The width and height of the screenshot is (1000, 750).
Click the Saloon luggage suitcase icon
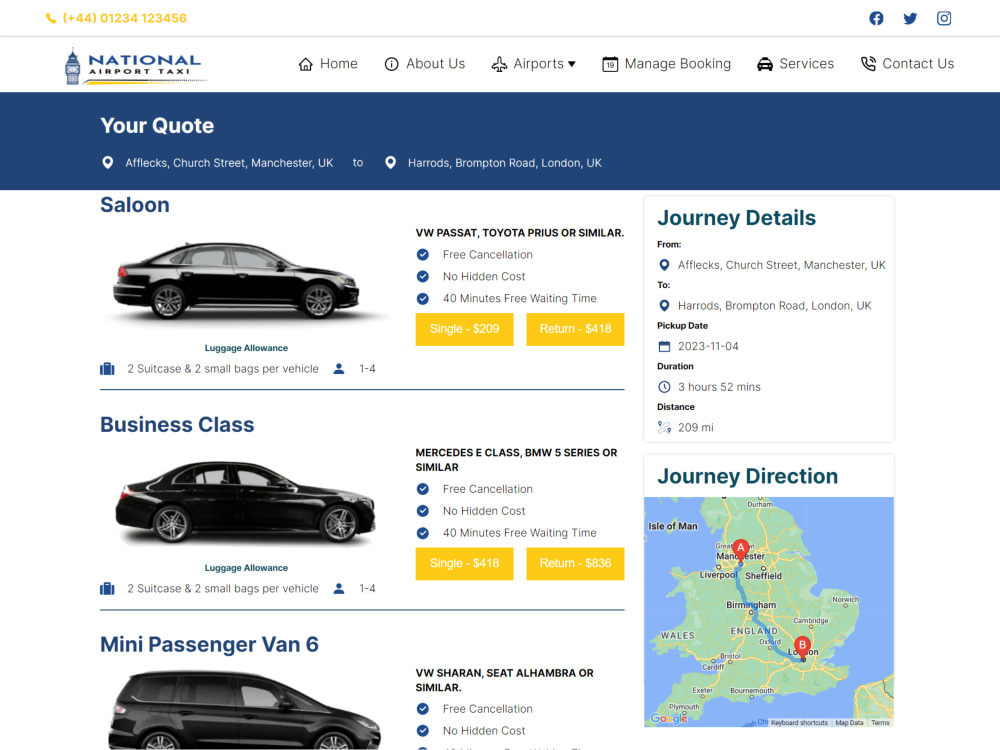pyautogui.click(x=107, y=369)
